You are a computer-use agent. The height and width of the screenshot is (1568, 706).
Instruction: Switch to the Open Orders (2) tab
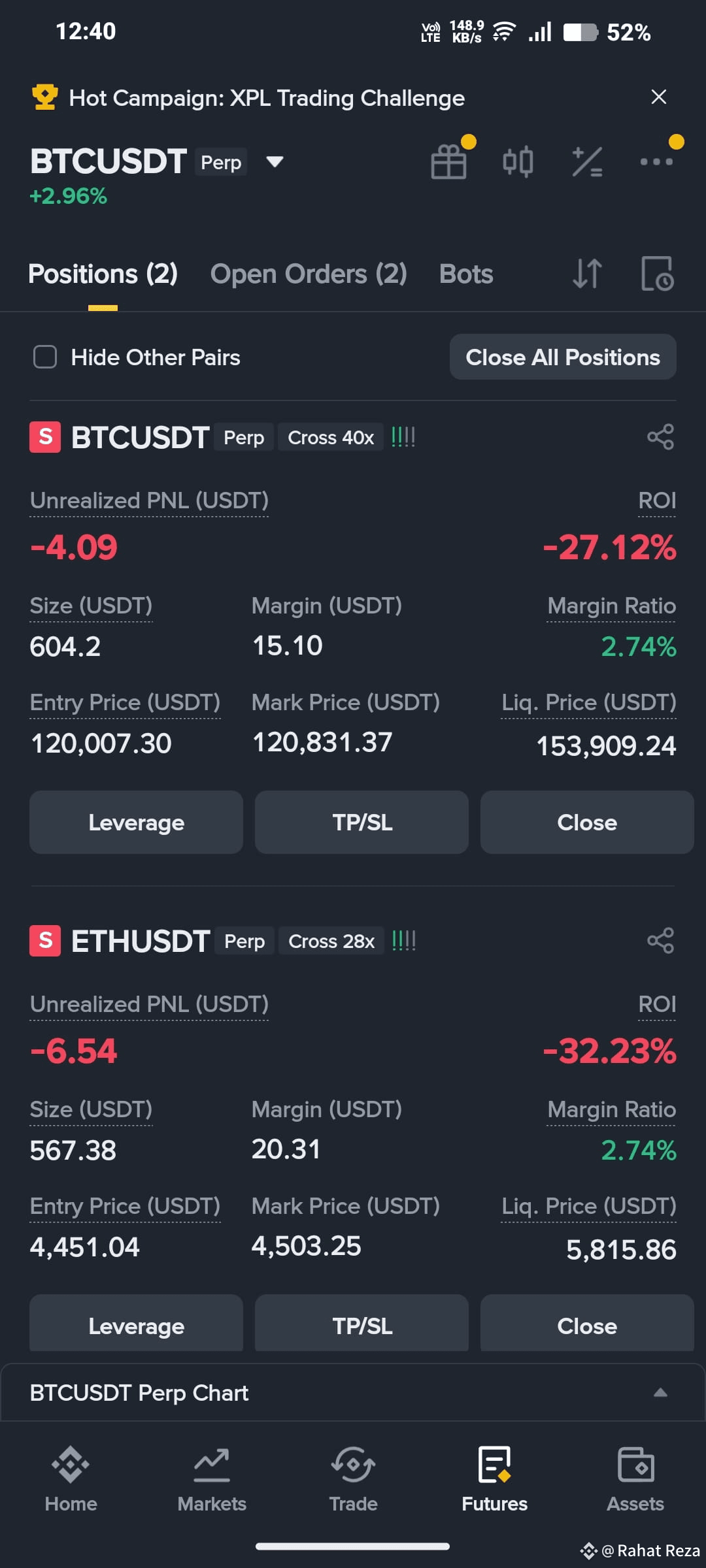pos(309,274)
